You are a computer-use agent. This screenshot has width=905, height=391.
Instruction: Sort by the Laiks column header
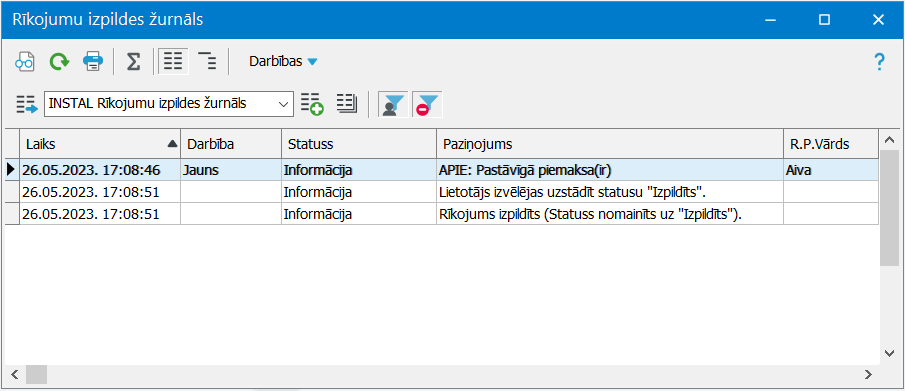point(100,144)
